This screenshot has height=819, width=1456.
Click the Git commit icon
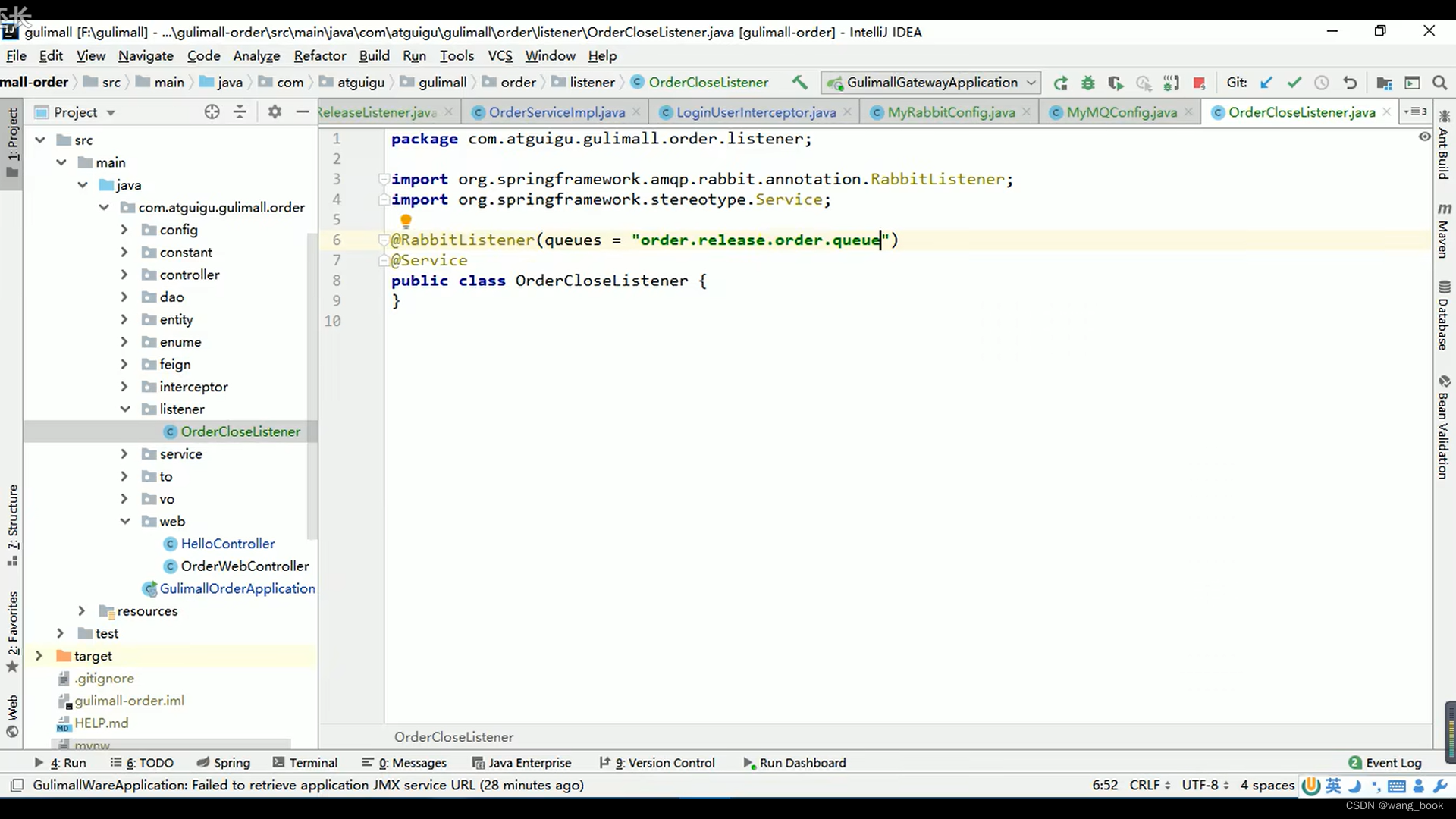[x=1294, y=81]
